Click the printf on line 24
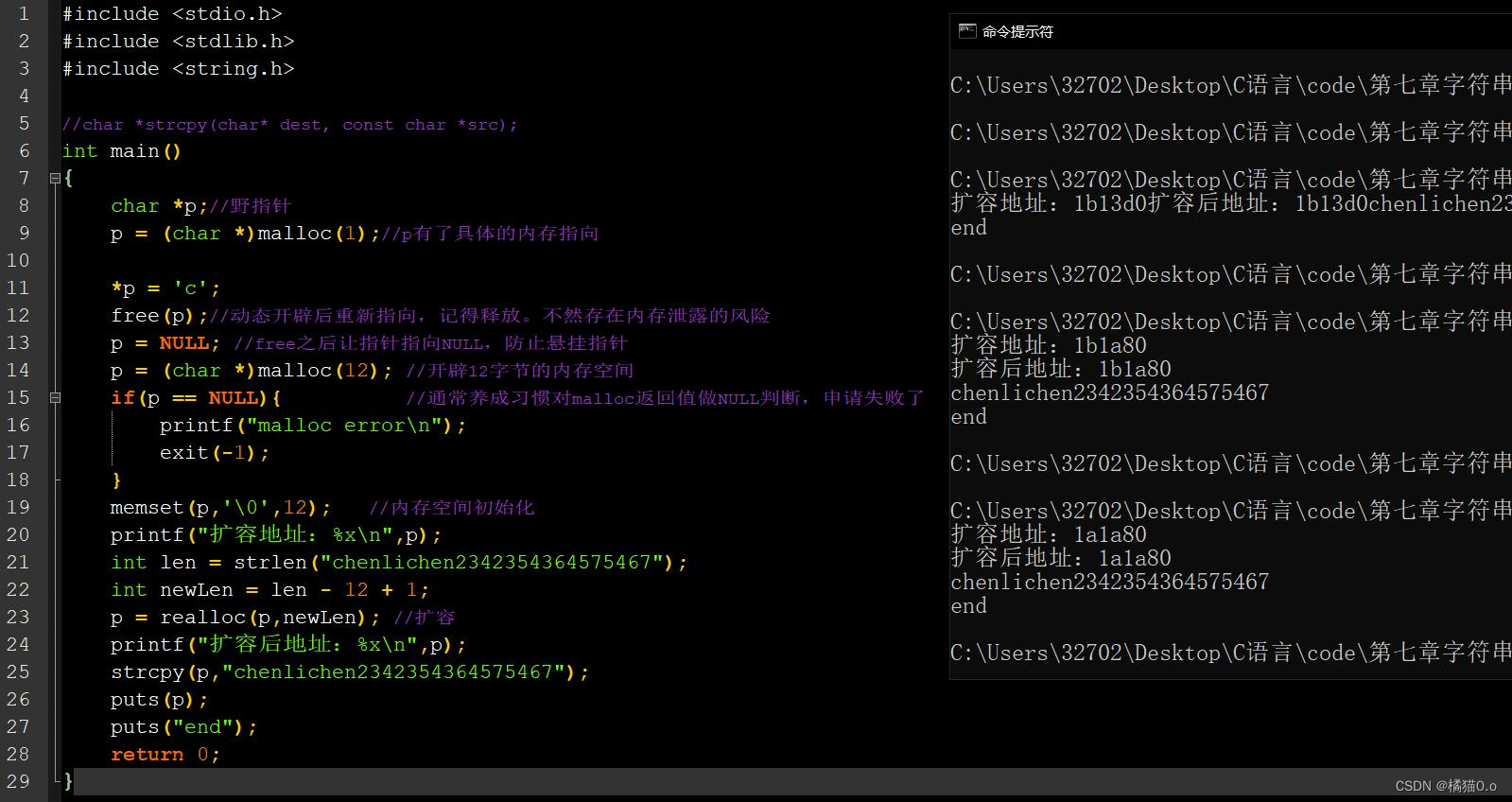1512x802 pixels. 288,644
